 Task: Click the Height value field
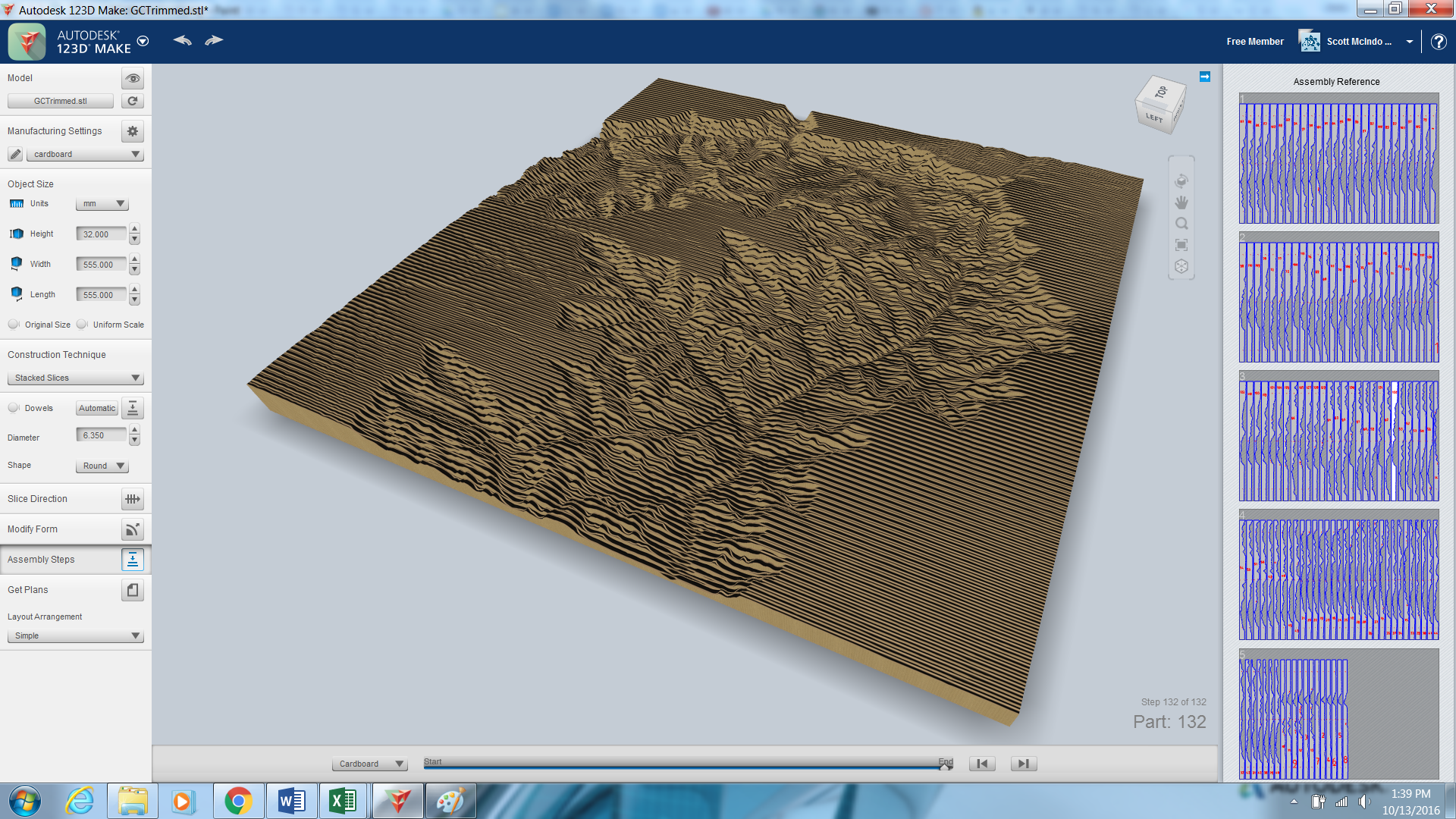pyautogui.click(x=101, y=234)
